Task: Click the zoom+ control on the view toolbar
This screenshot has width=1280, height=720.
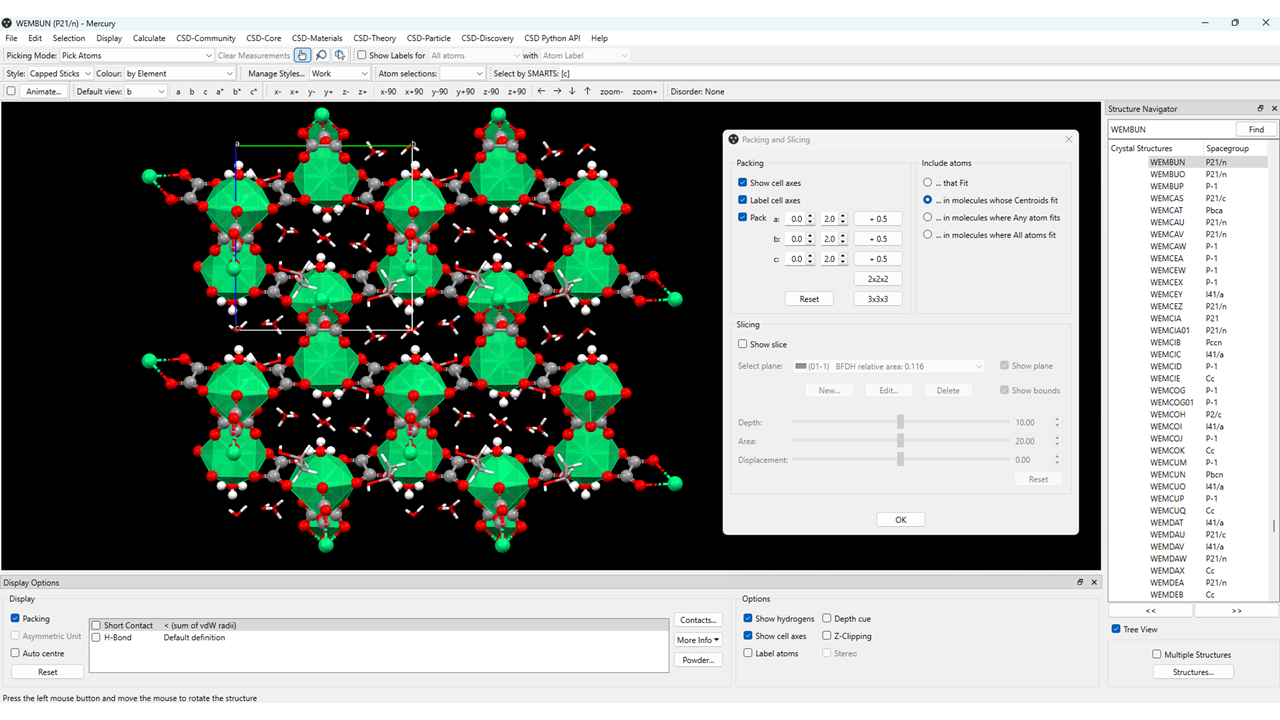Action: pos(645,91)
